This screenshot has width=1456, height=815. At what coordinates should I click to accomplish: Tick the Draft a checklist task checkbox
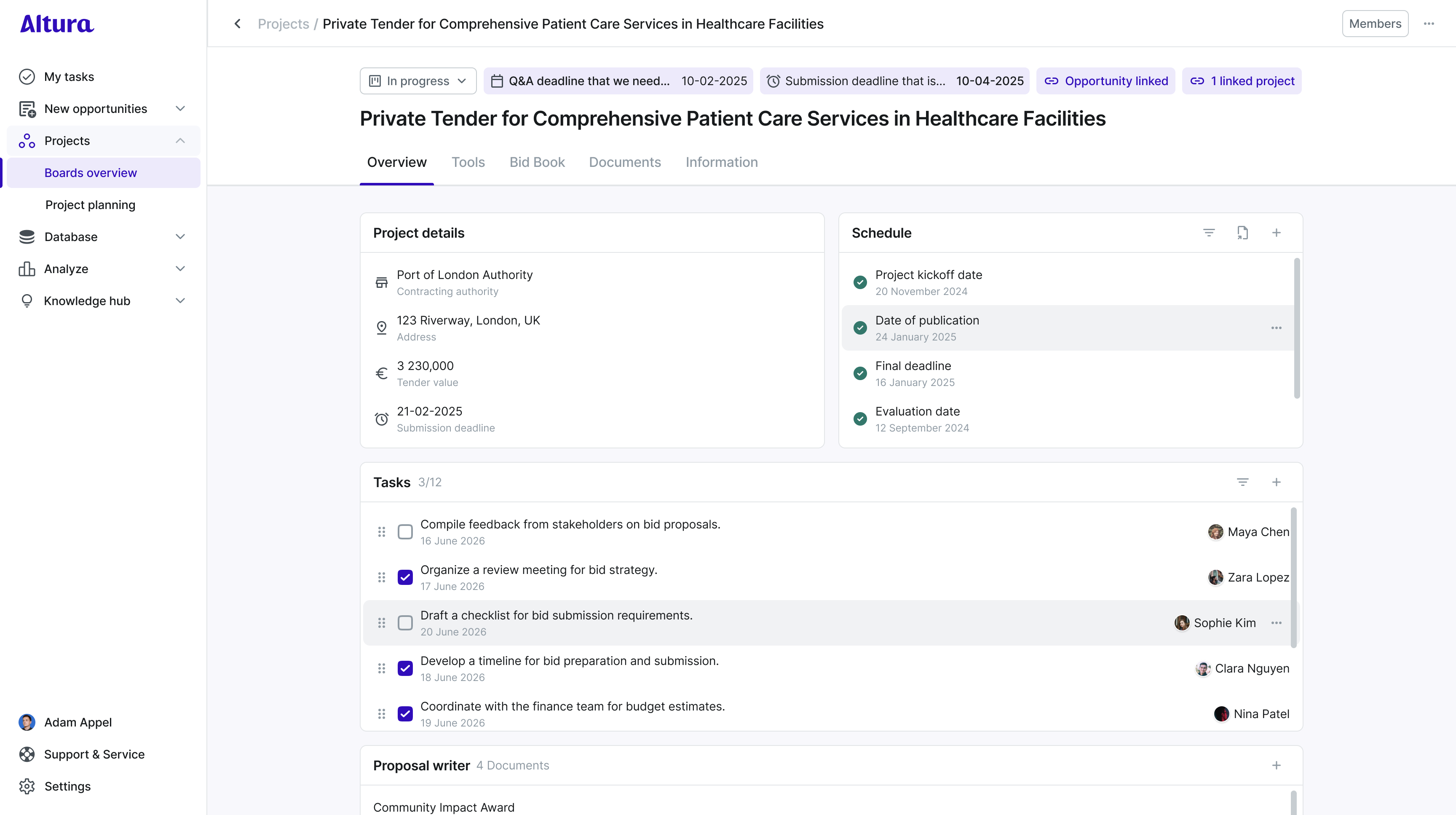click(x=405, y=623)
